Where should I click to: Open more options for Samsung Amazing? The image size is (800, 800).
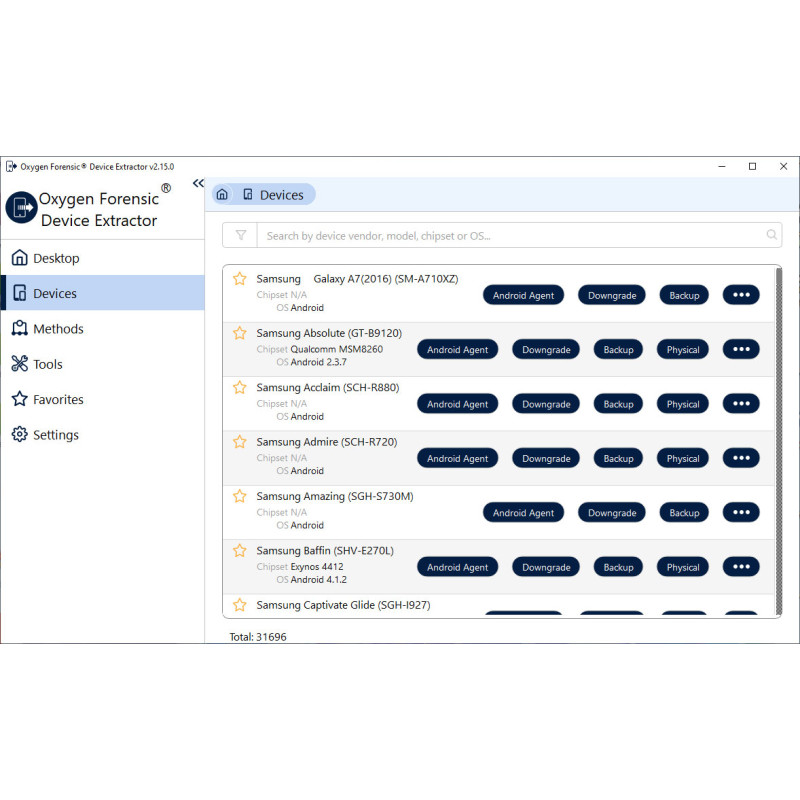(x=741, y=512)
